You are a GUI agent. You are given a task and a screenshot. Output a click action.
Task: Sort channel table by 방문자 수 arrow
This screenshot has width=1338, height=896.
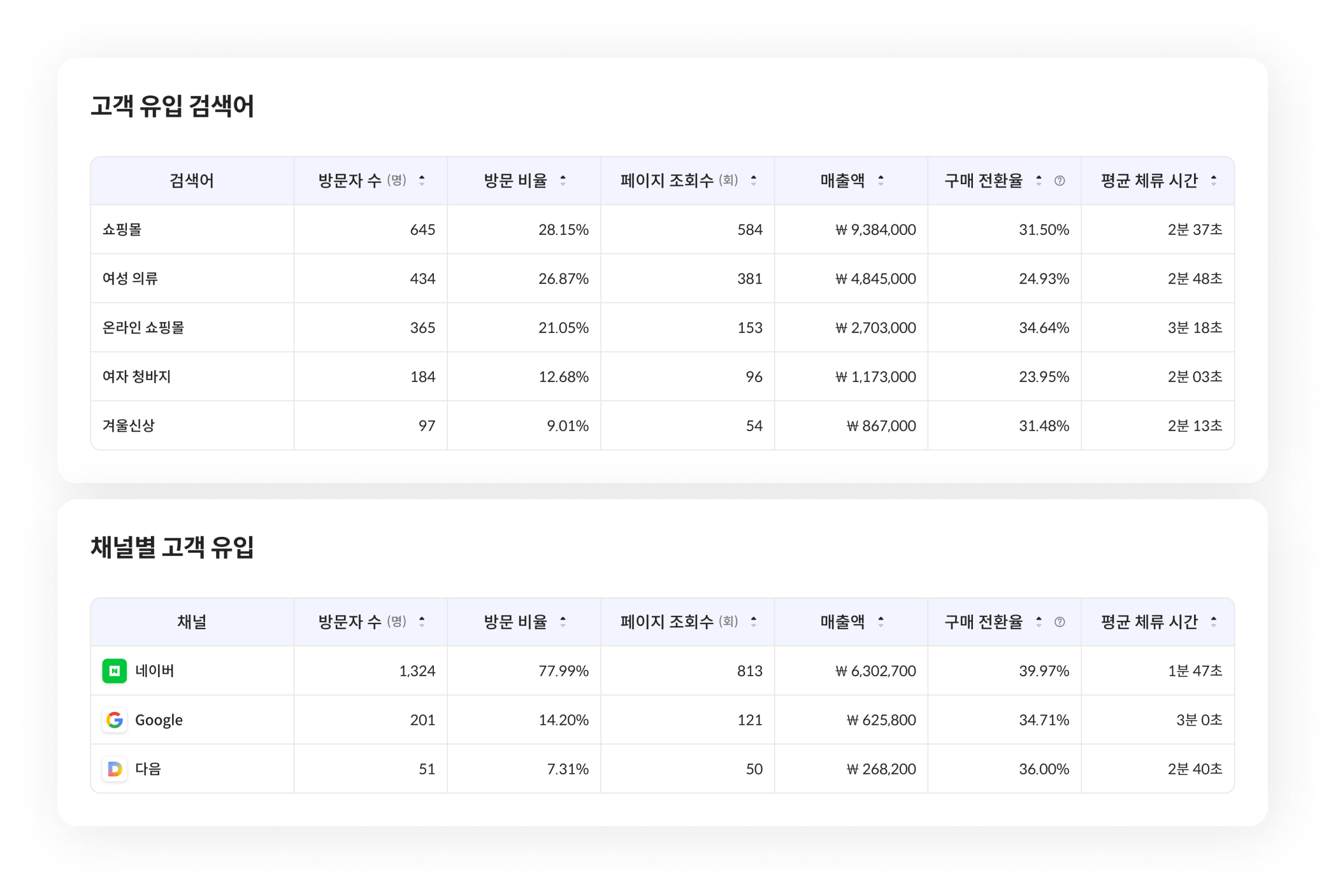click(422, 622)
